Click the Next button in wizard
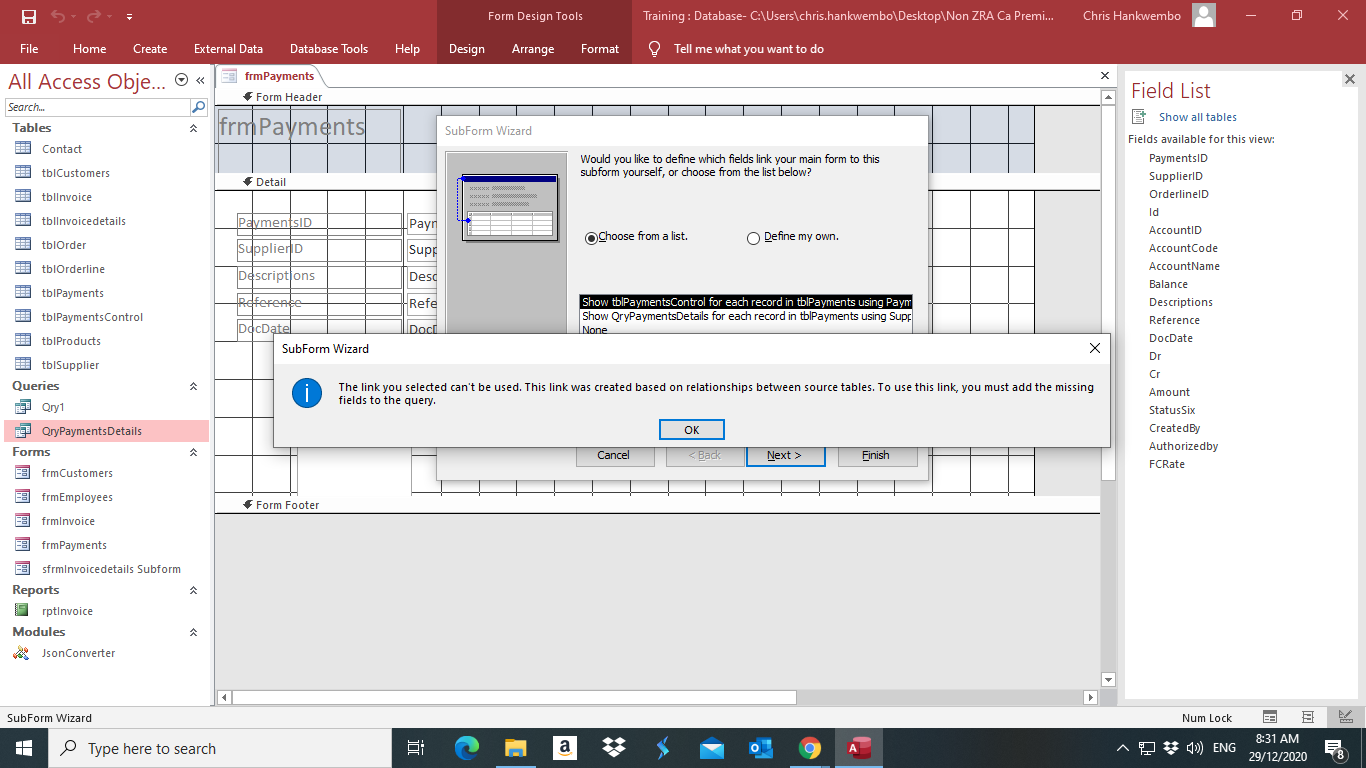Viewport: 1366px width, 768px height. tap(786, 455)
